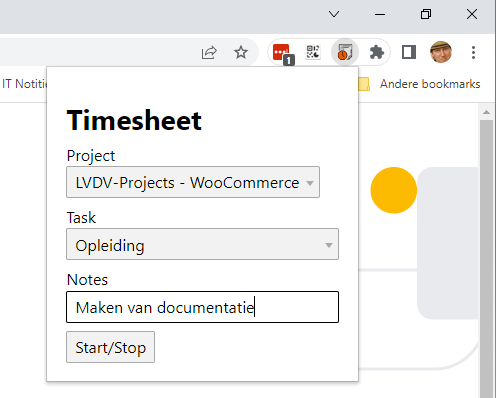Click the share page icon in address bar
The height and width of the screenshot is (398, 496).
coord(209,52)
